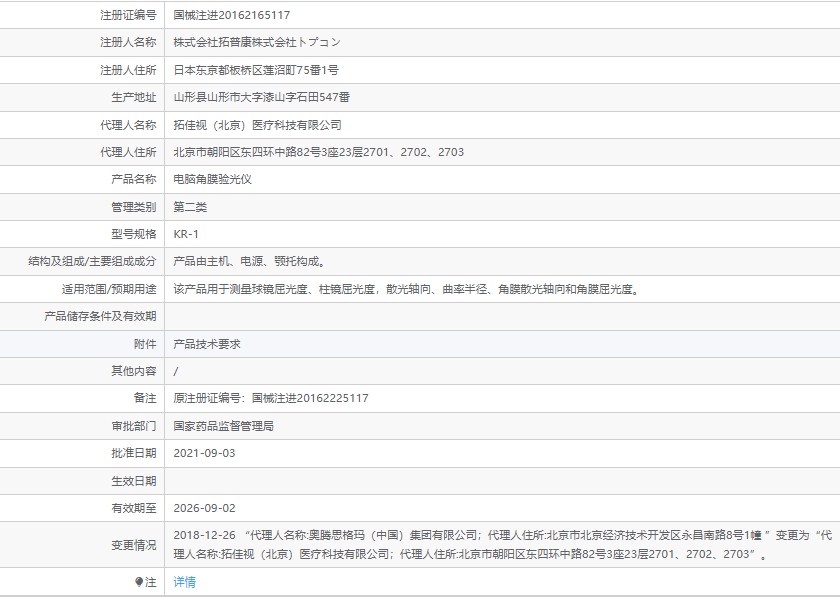Click the 批准日期 label

134,453
